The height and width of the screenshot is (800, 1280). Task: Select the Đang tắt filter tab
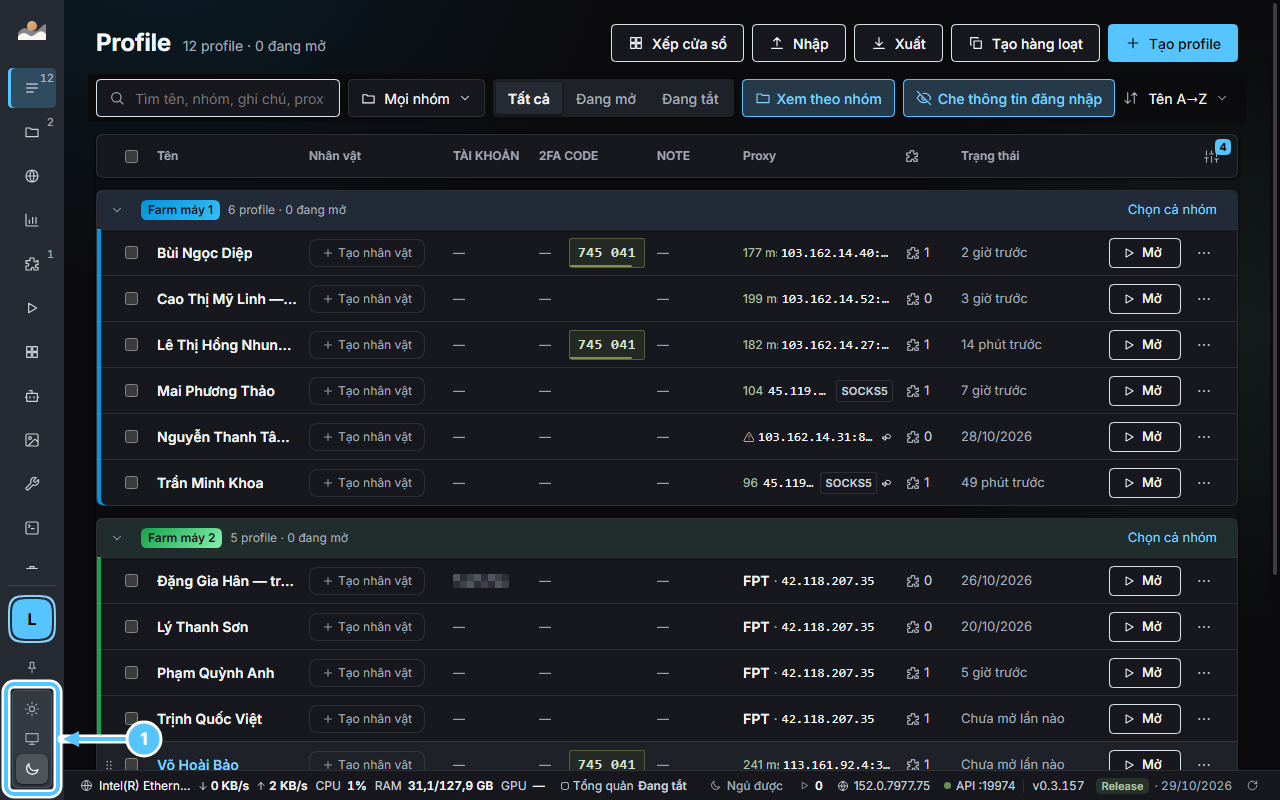coord(690,98)
